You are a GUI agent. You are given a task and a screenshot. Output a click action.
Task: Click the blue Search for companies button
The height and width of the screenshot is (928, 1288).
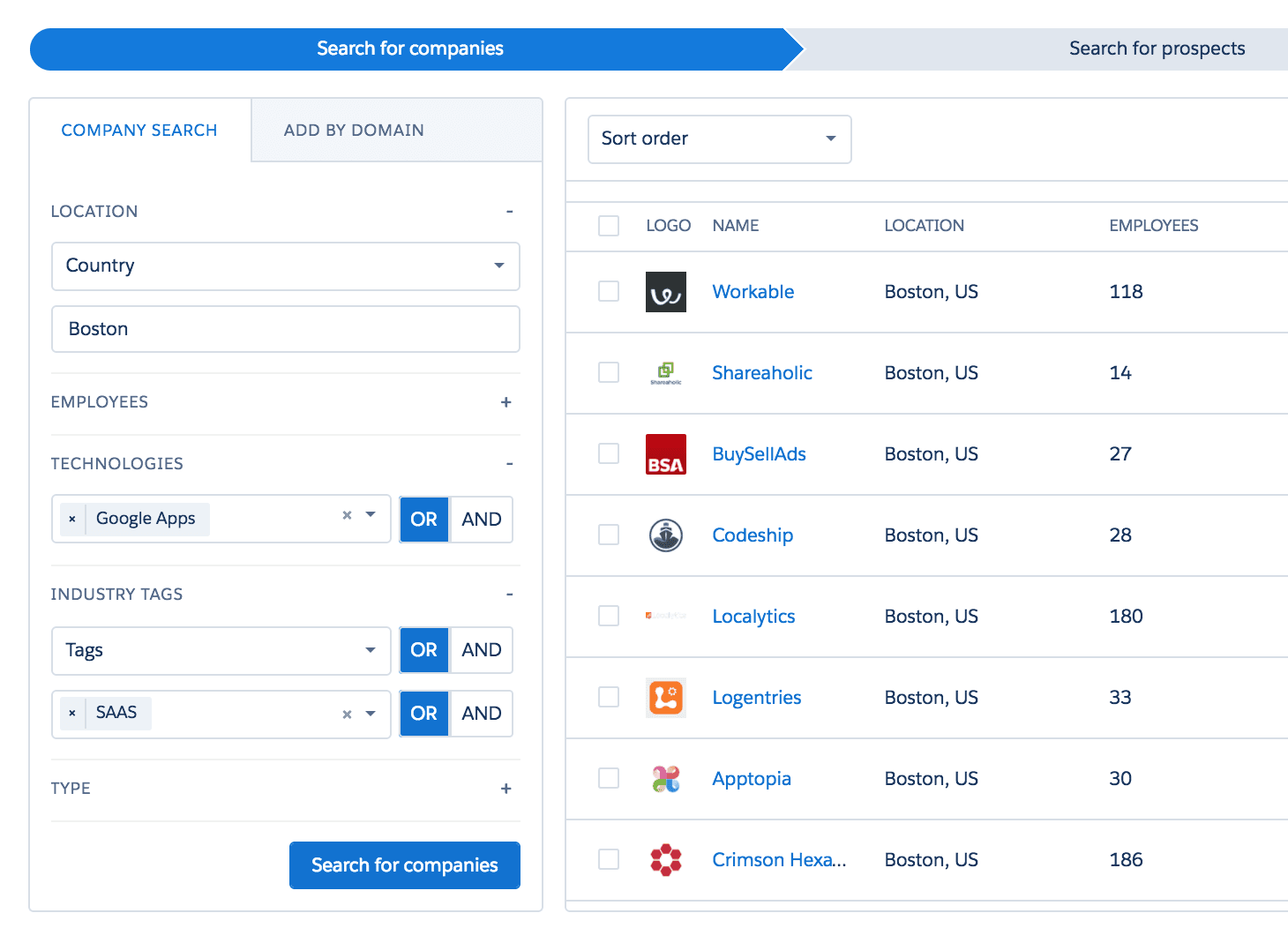405,865
